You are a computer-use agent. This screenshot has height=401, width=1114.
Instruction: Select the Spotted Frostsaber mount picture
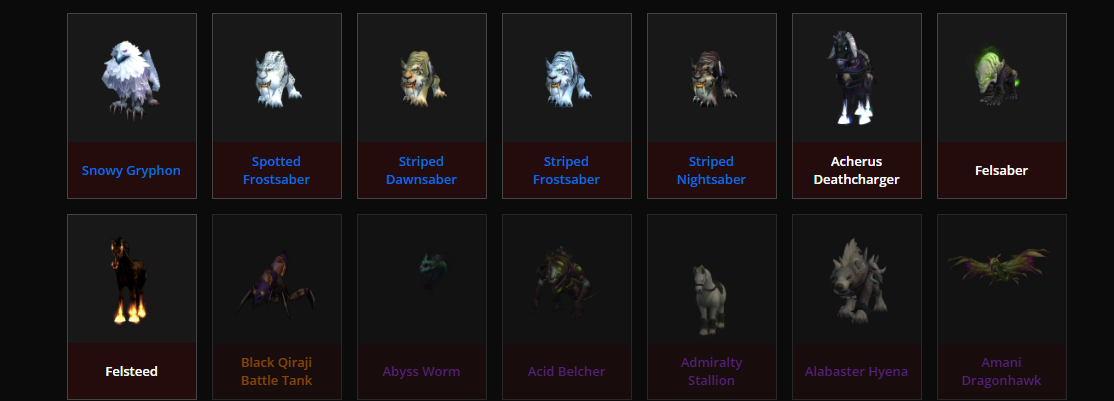point(278,80)
